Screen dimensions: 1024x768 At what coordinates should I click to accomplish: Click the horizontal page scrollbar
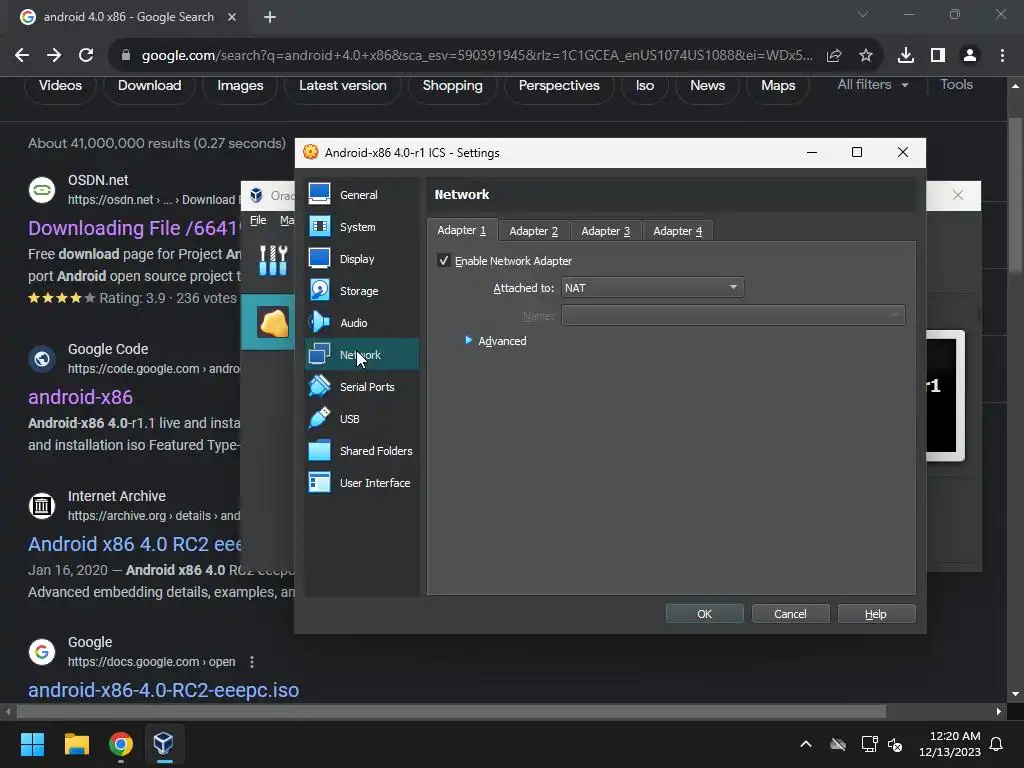click(x=451, y=711)
